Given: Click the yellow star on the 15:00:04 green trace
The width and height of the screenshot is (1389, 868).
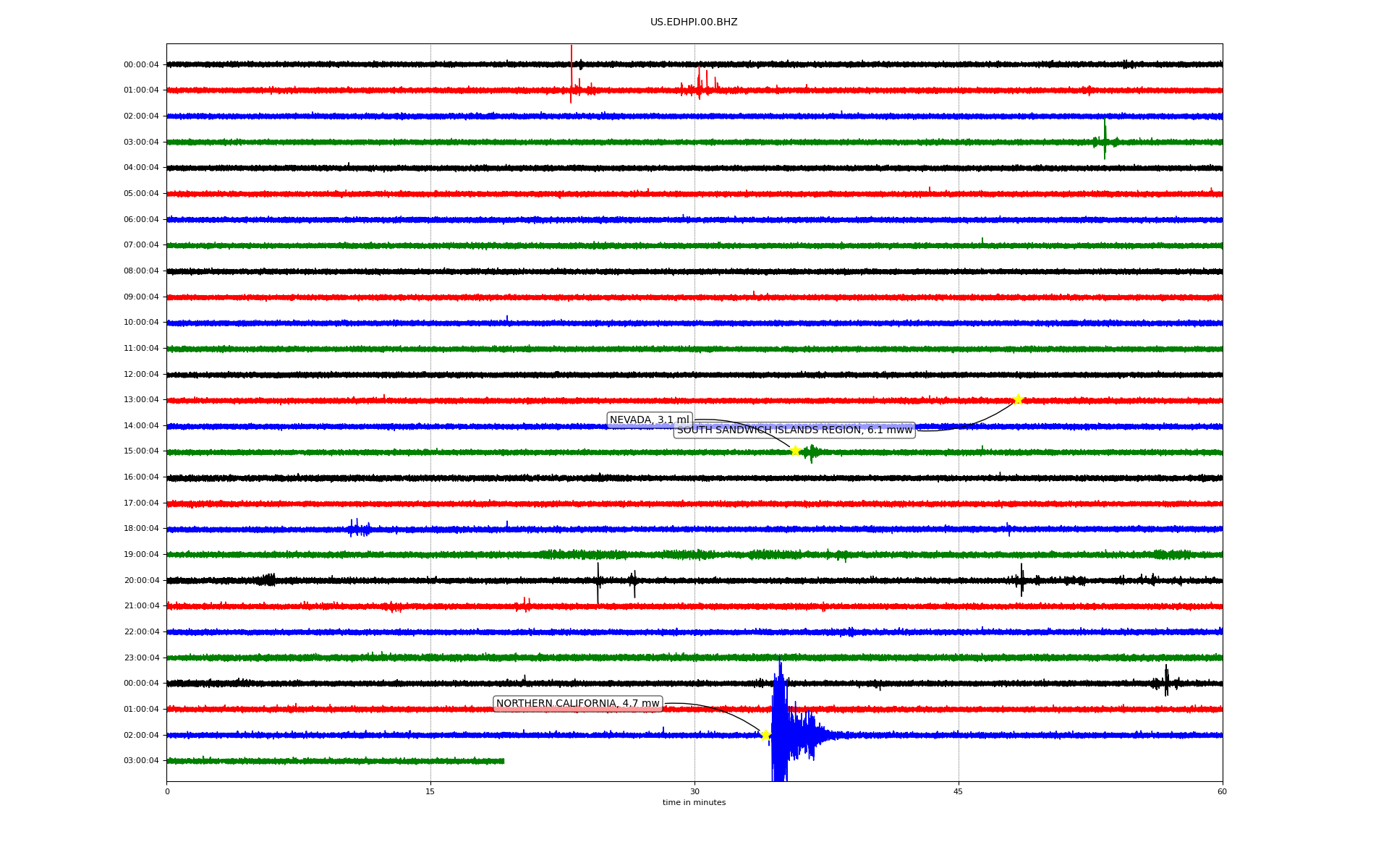Looking at the screenshot, I should [x=795, y=451].
